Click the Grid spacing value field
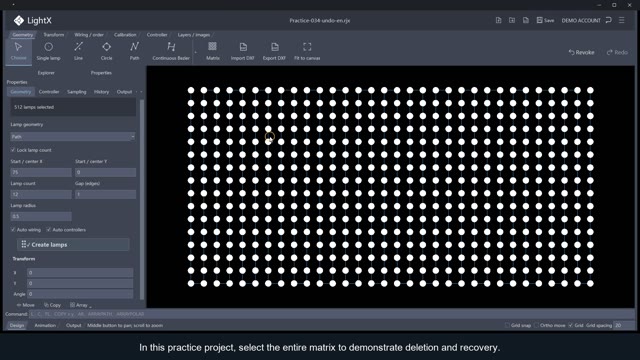The width and height of the screenshot is (640, 360). click(623, 325)
